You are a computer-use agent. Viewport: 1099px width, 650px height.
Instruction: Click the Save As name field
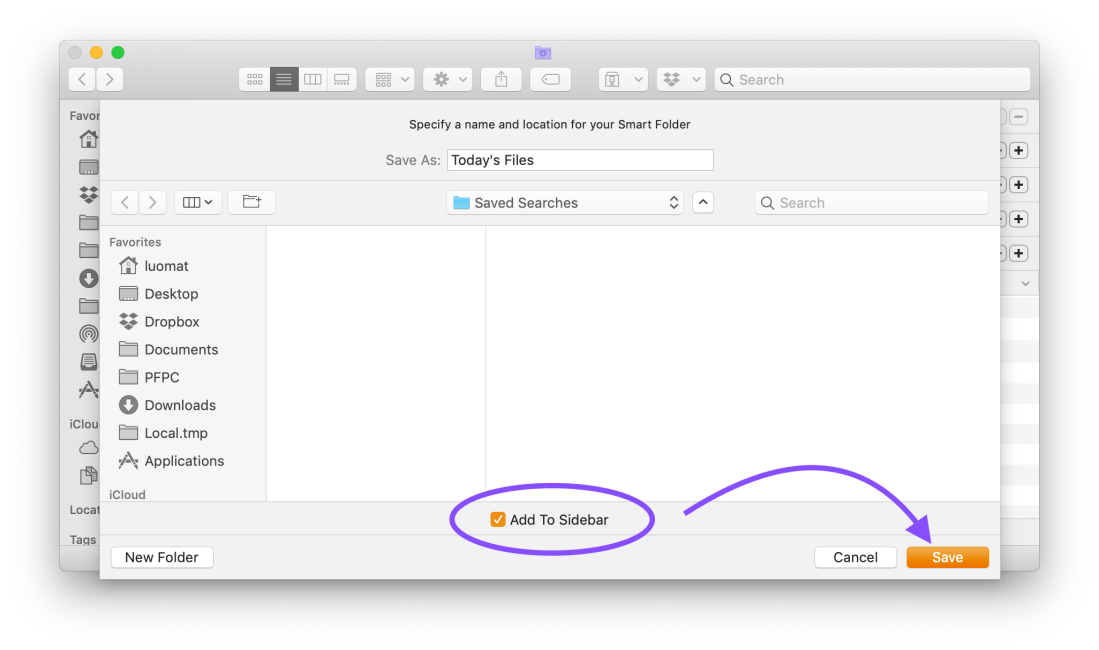click(x=580, y=160)
